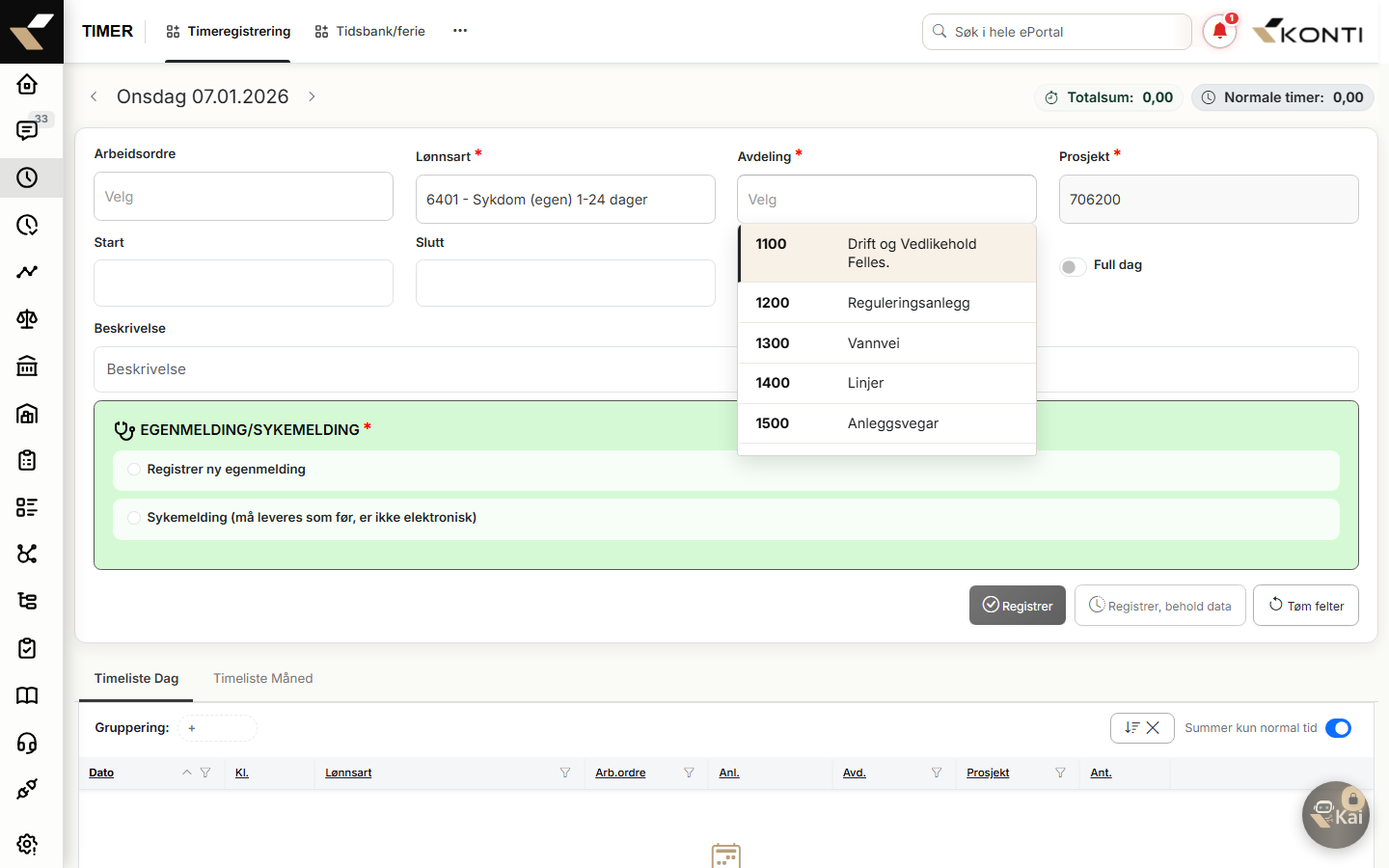The height and width of the screenshot is (868, 1389).
Task: Open the network nodes icon in sidebar
Action: click(x=27, y=554)
